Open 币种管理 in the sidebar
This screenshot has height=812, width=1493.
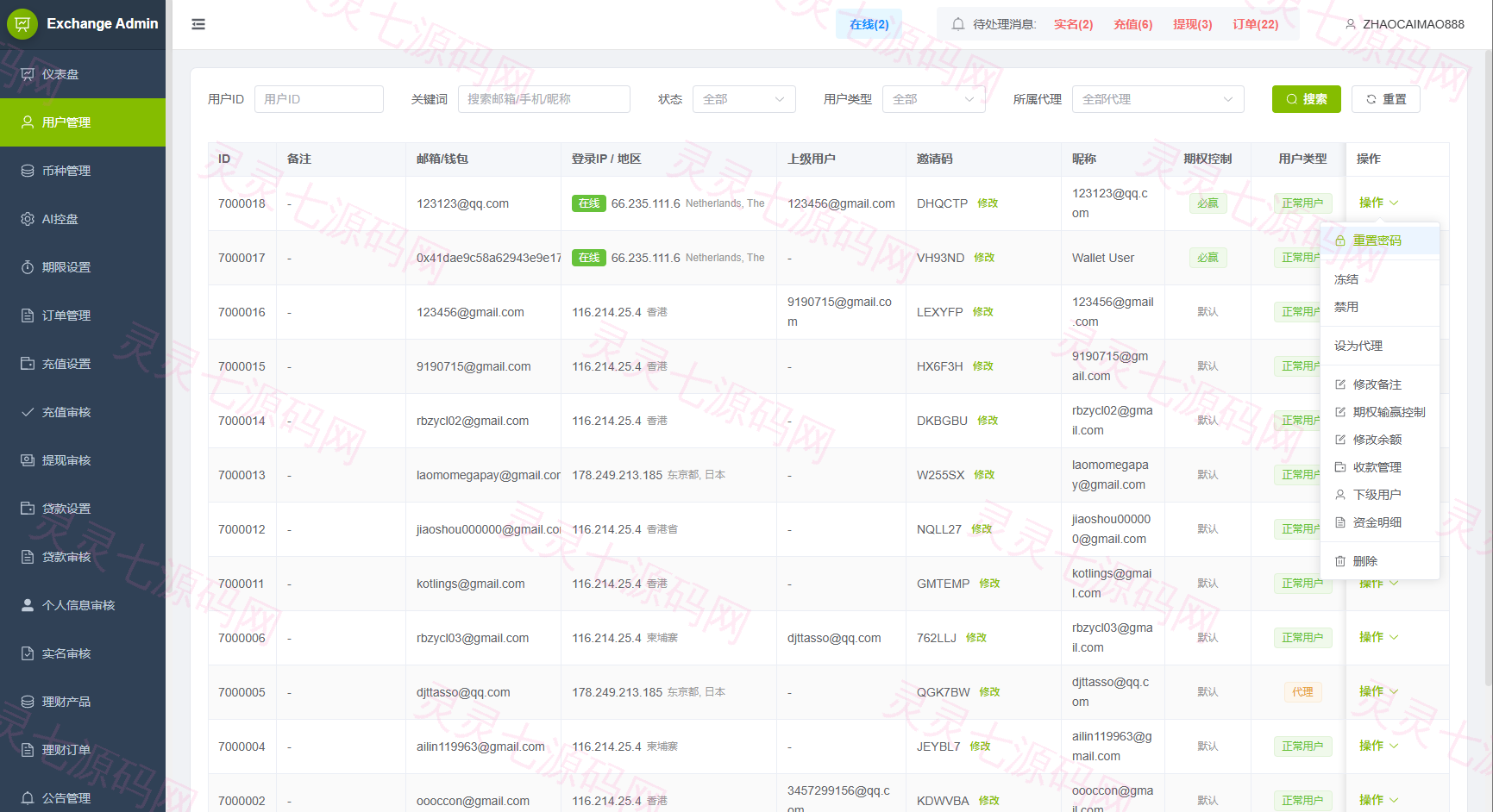(x=83, y=171)
